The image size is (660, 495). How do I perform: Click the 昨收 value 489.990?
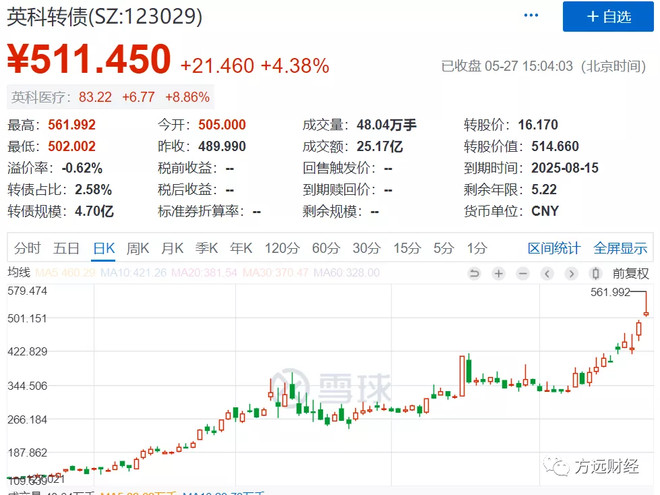(222, 146)
